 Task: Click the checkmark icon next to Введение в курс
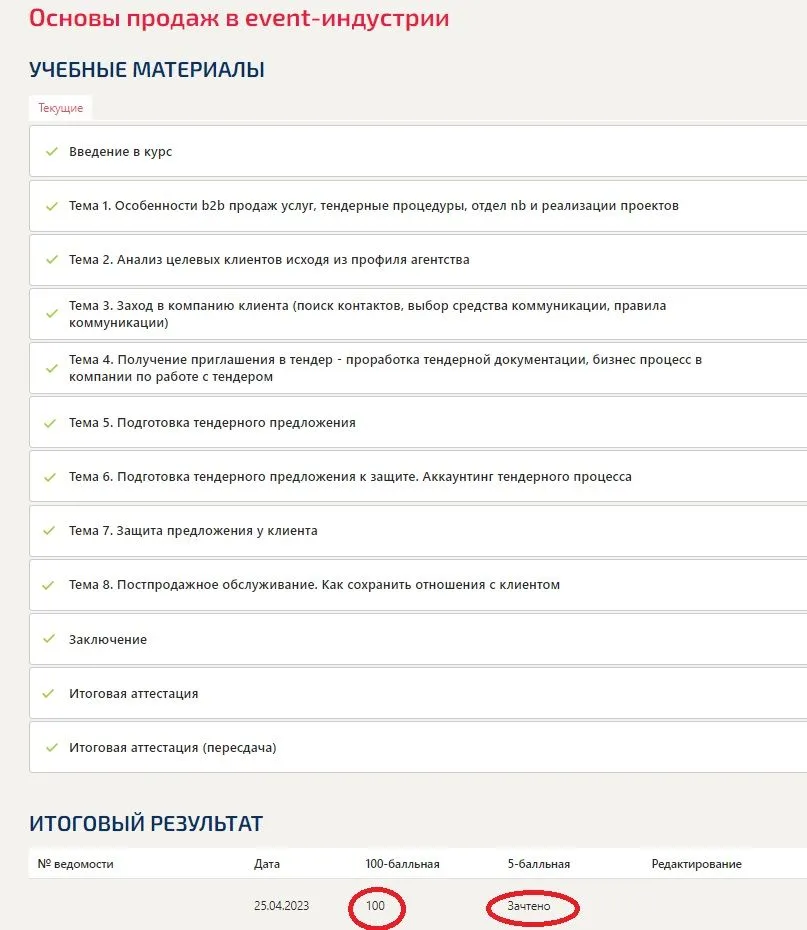(x=52, y=152)
